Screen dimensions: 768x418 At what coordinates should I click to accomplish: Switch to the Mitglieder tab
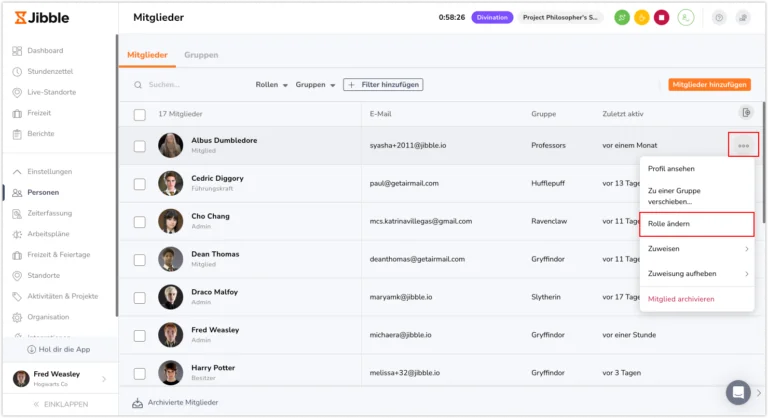click(147, 55)
